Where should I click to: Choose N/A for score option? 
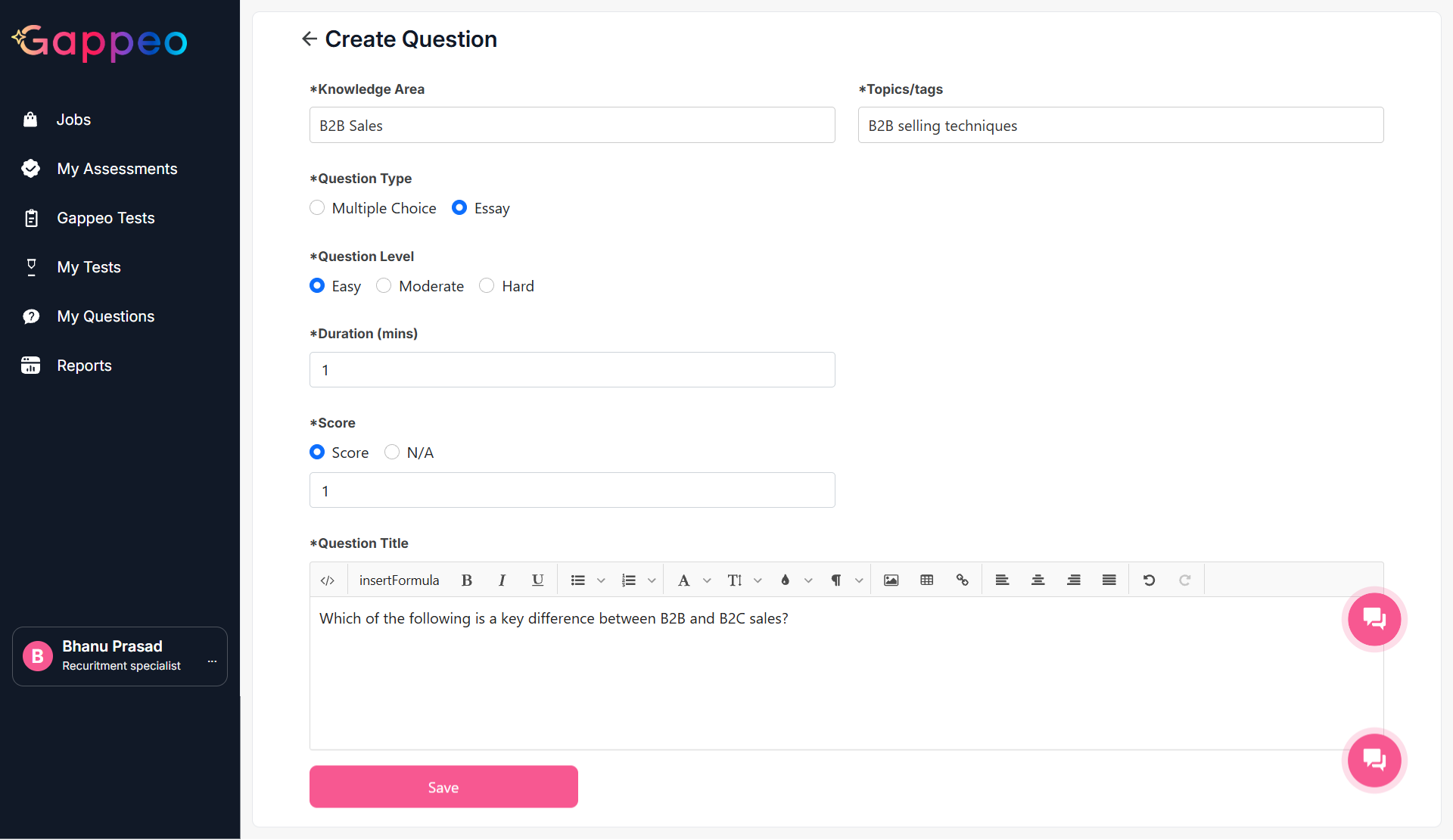pyautogui.click(x=392, y=452)
